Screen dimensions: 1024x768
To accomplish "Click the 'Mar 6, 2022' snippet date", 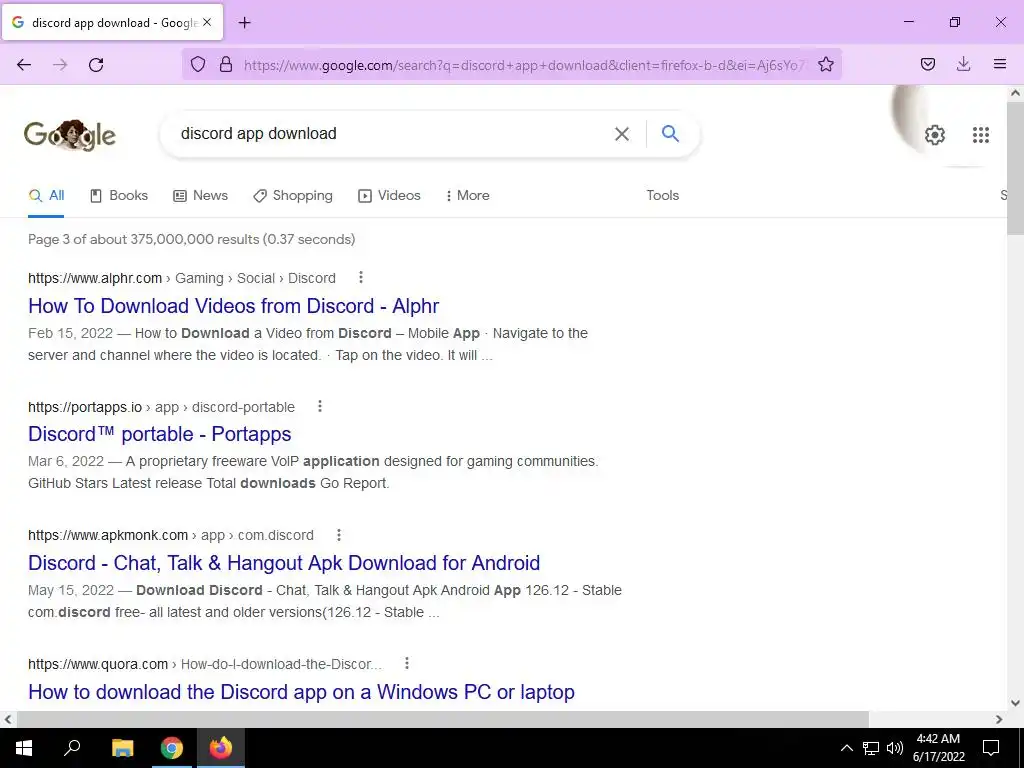I will (x=66, y=461).
